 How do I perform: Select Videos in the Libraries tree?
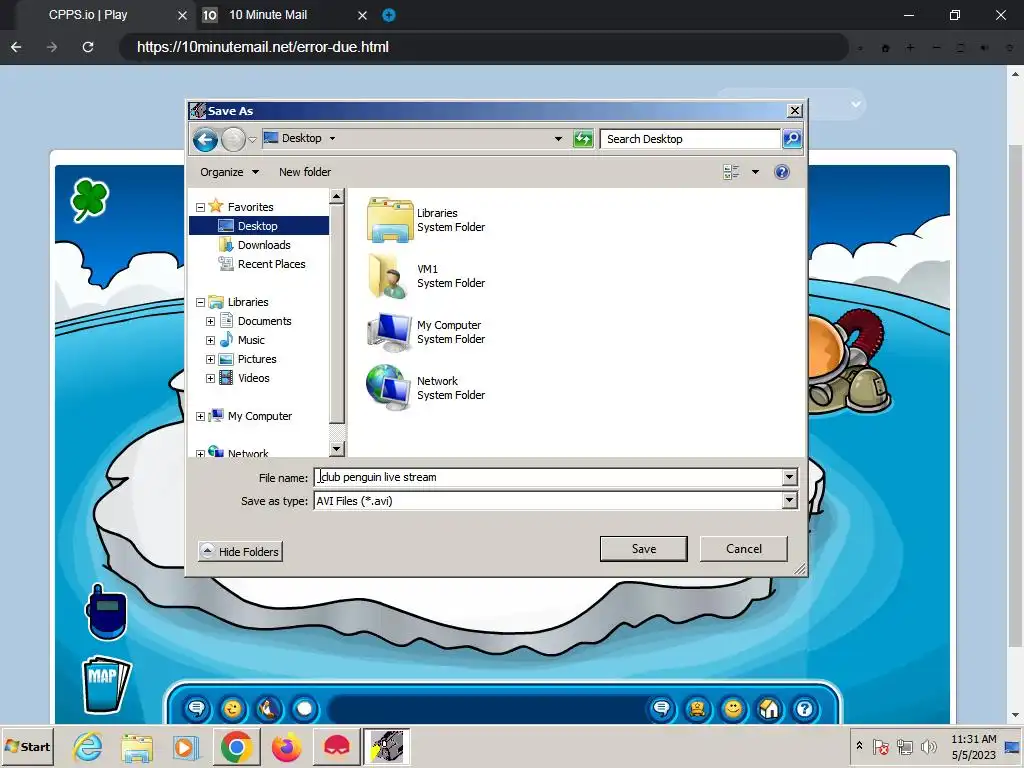coord(253,378)
